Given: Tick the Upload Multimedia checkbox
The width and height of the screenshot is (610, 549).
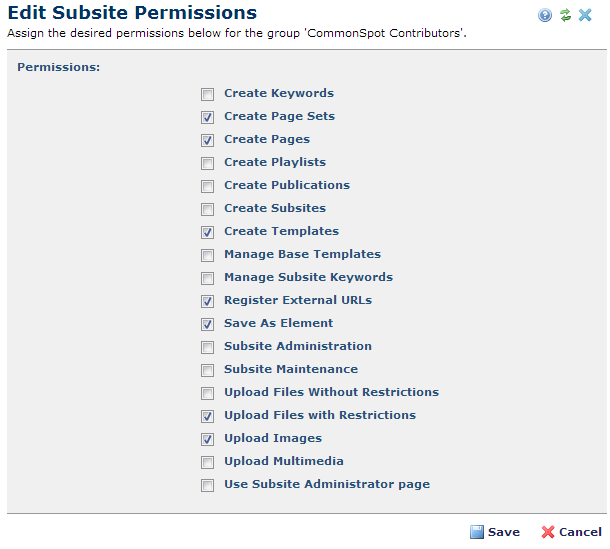Looking at the screenshot, I should point(208,462).
